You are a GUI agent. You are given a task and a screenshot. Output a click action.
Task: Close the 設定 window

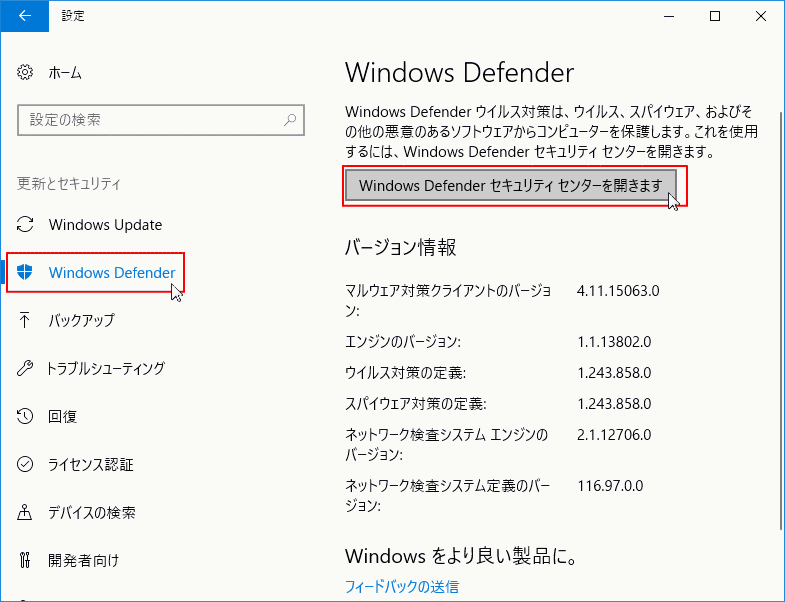coord(761,16)
